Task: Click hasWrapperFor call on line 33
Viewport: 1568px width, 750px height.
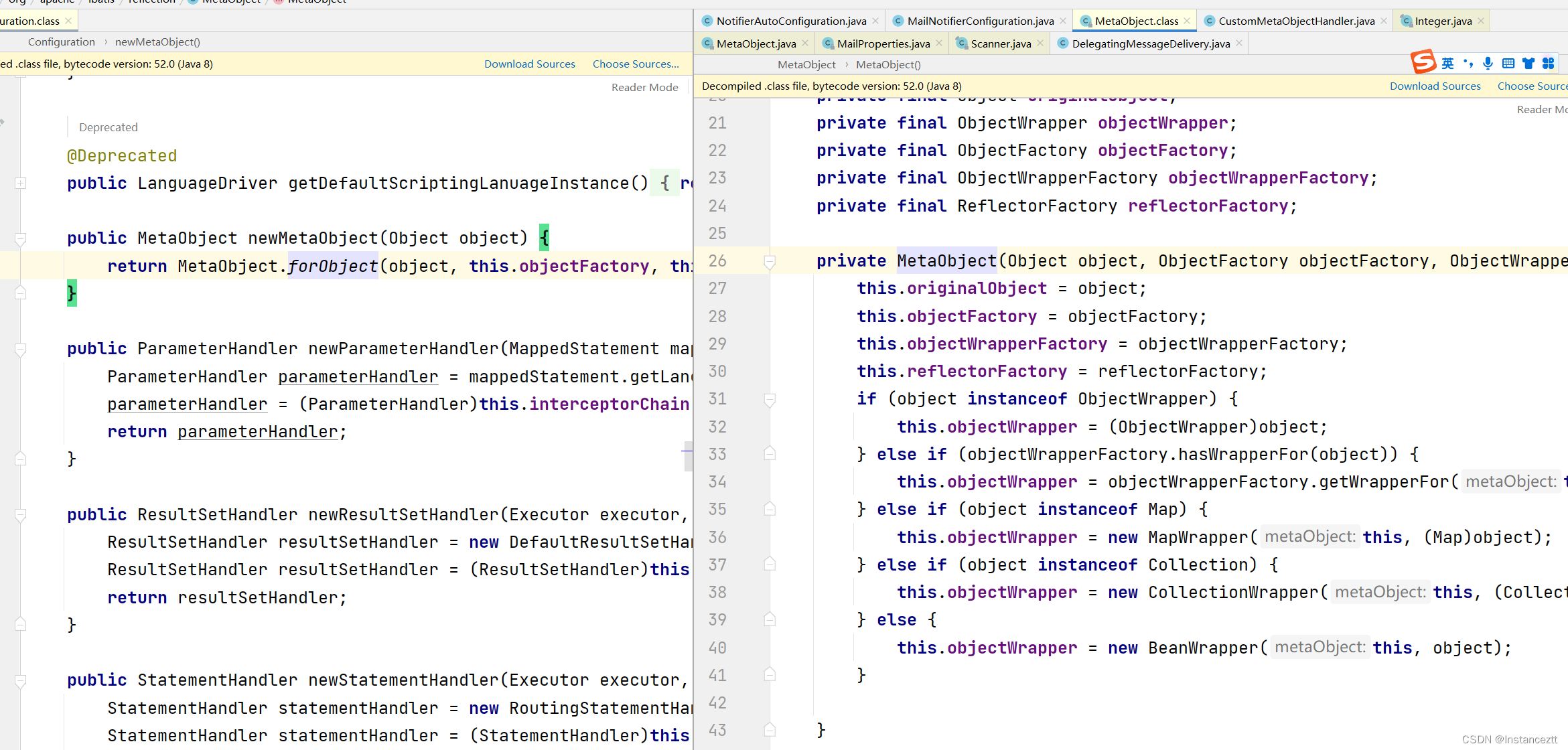Action: tap(1243, 454)
